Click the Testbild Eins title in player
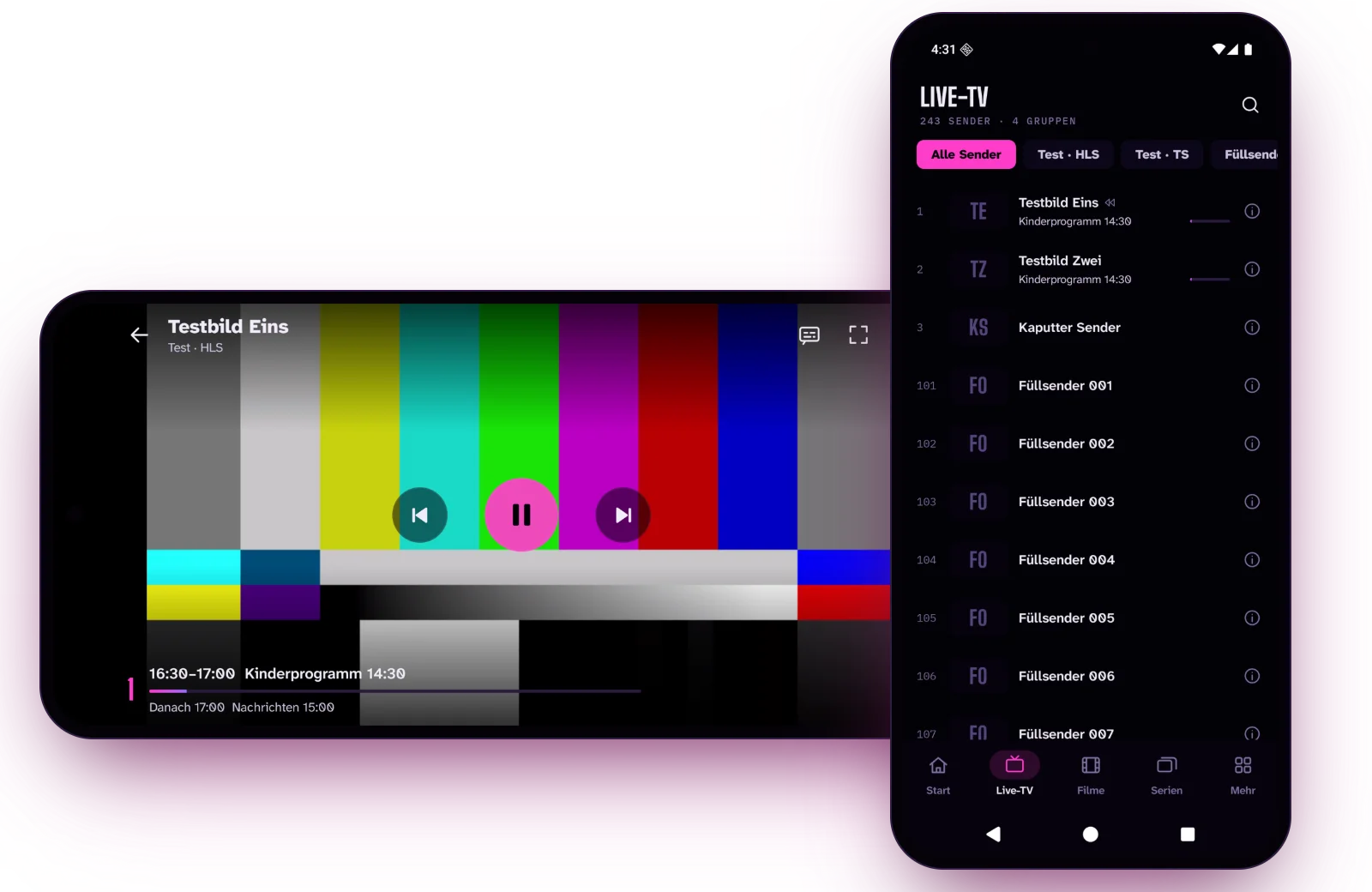Viewport: 1372px width, 892px height. (x=228, y=327)
